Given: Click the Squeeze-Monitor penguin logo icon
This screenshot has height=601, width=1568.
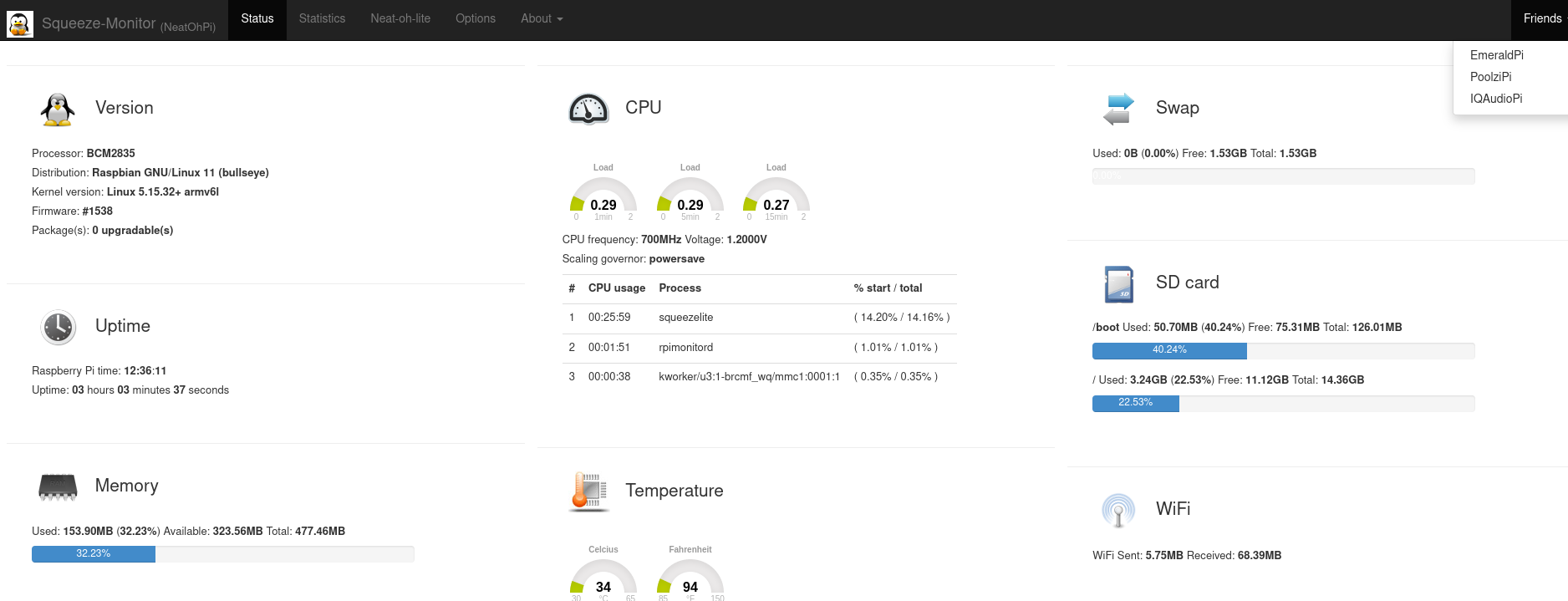Looking at the screenshot, I should pyautogui.click(x=20, y=23).
